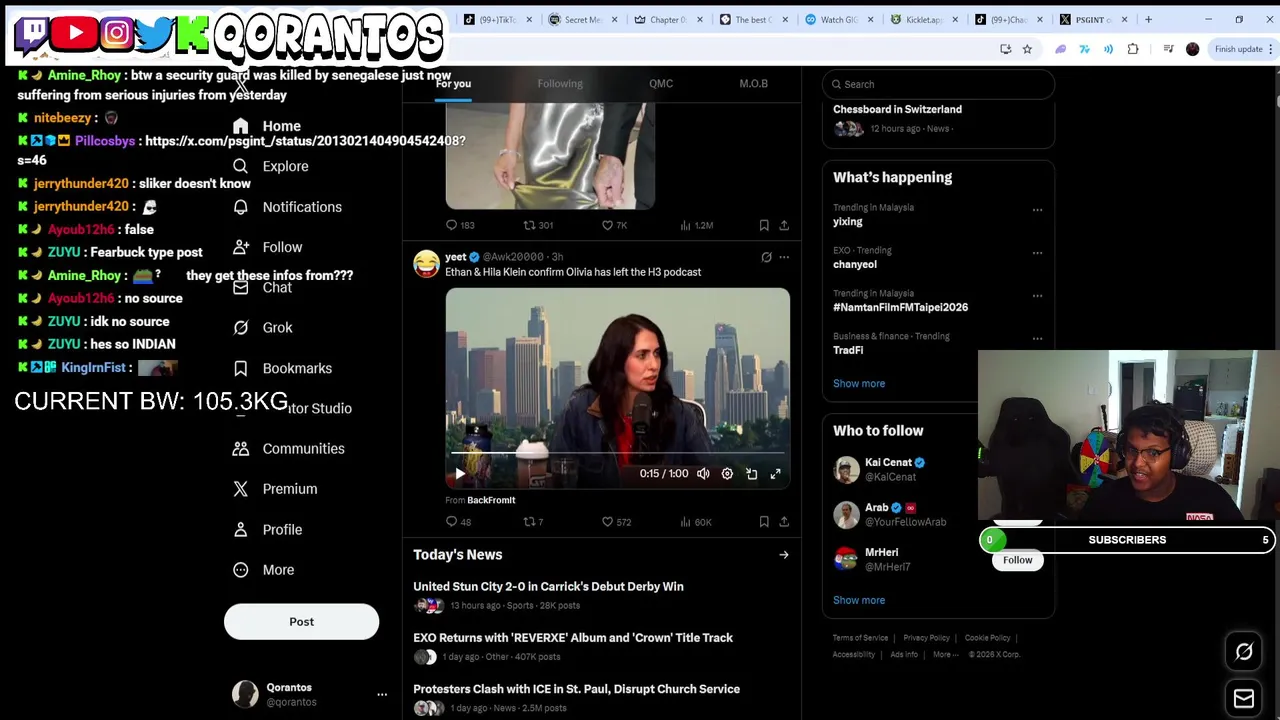Show more under What's happening
The height and width of the screenshot is (720, 1280).
point(859,384)
